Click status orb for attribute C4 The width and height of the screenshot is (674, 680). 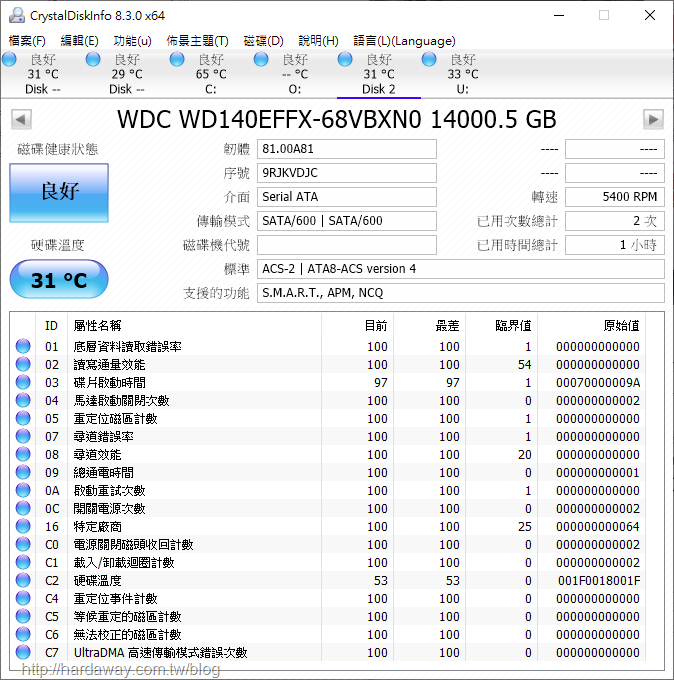click(23, 598)
